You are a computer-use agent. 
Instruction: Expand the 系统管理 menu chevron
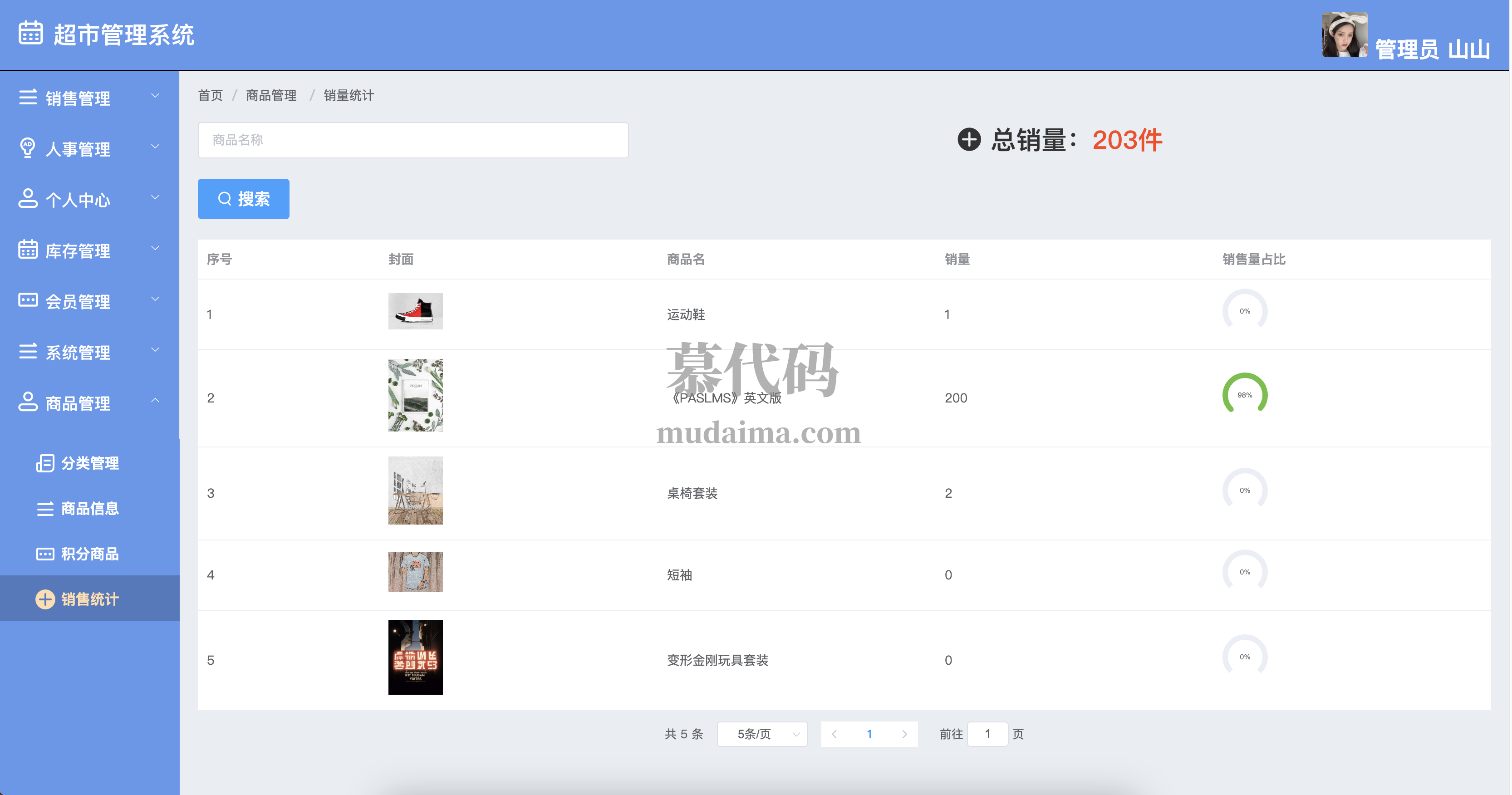(155, 350)
